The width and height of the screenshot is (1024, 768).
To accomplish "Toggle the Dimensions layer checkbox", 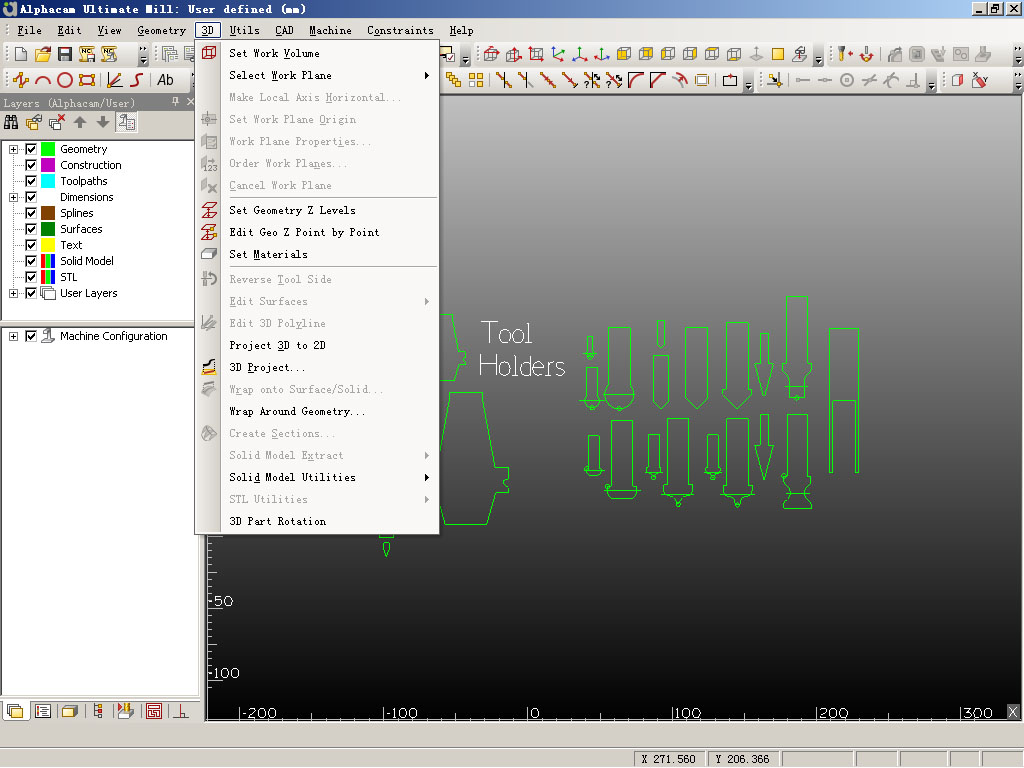I will pos(31,197).
